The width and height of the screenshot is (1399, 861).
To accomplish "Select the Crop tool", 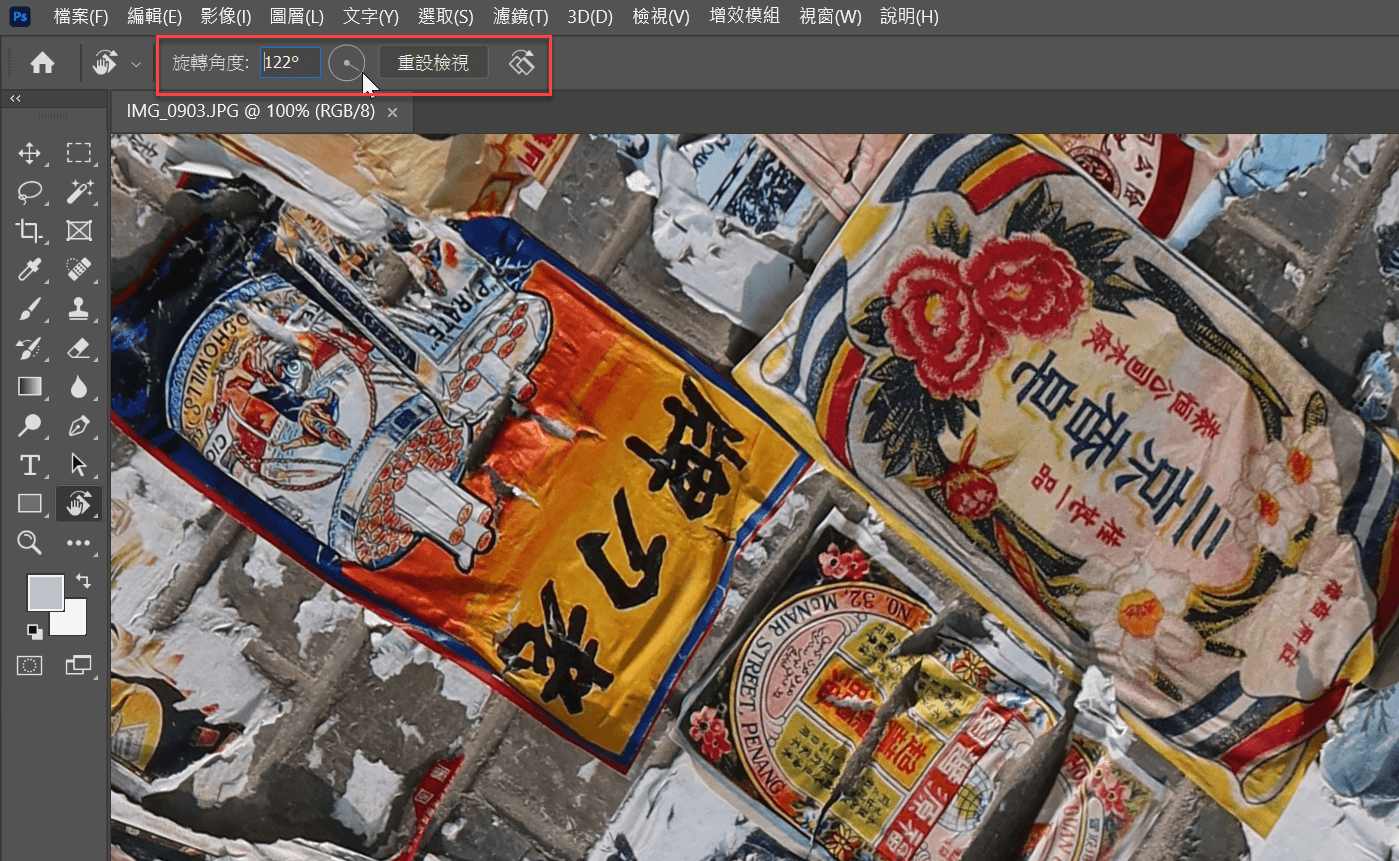I will click(29, 231).
